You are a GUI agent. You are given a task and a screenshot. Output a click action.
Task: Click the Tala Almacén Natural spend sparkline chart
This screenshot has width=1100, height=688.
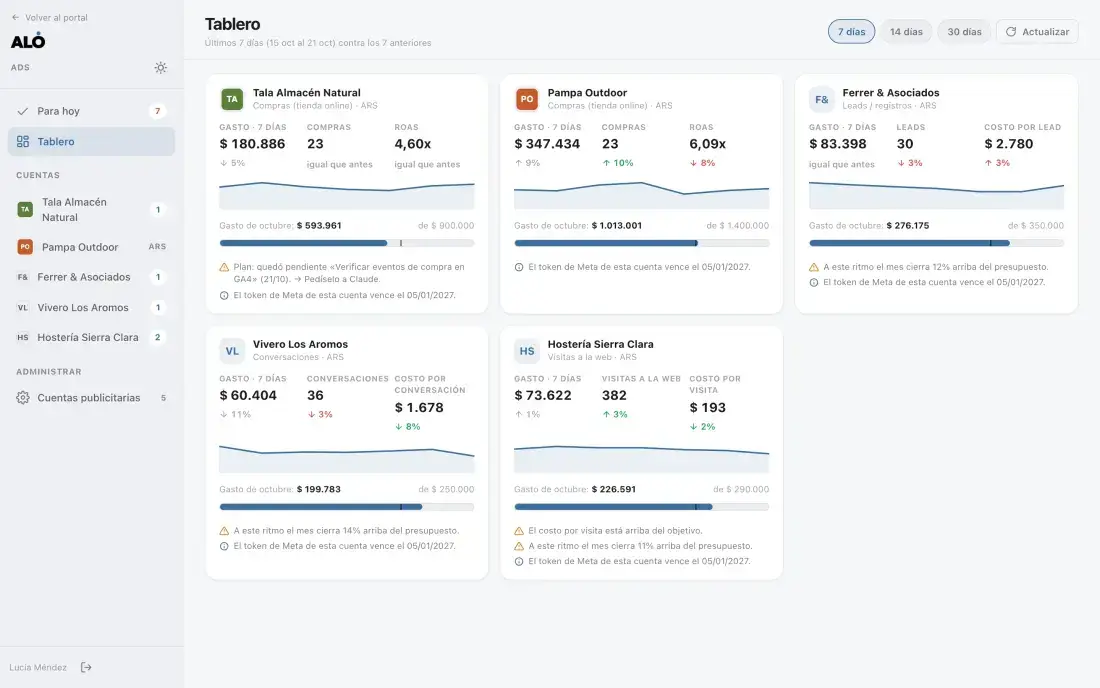pos(347,195)
